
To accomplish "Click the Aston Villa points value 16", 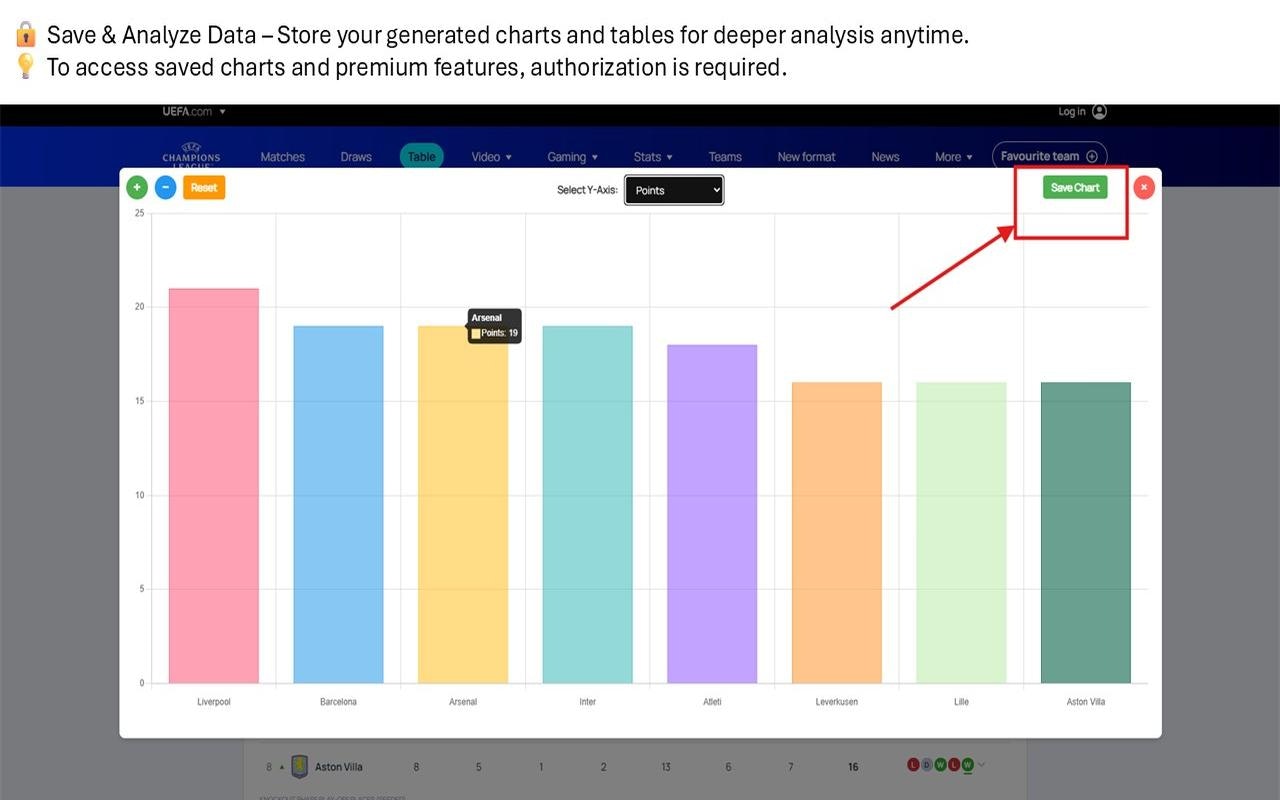I will tap(853, 767).
